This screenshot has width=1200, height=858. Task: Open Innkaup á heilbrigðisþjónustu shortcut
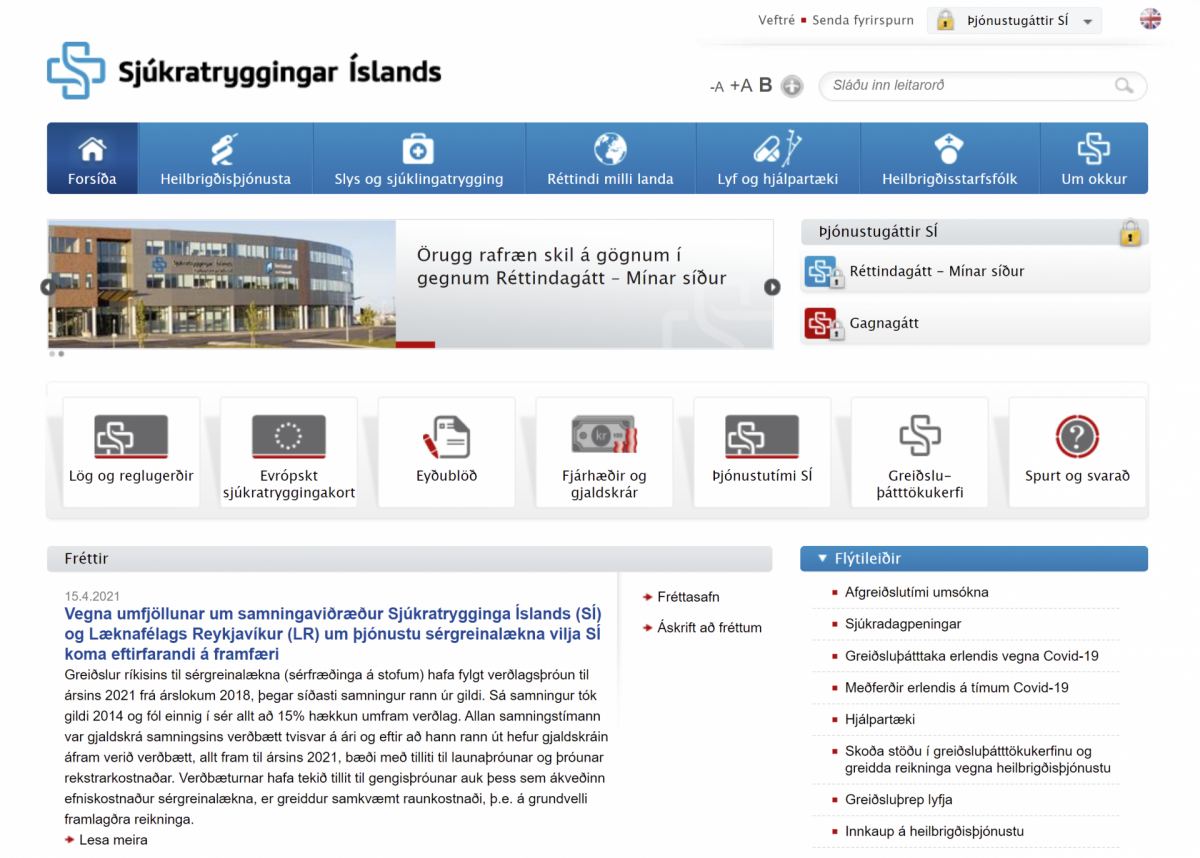[x=934, y=832]
